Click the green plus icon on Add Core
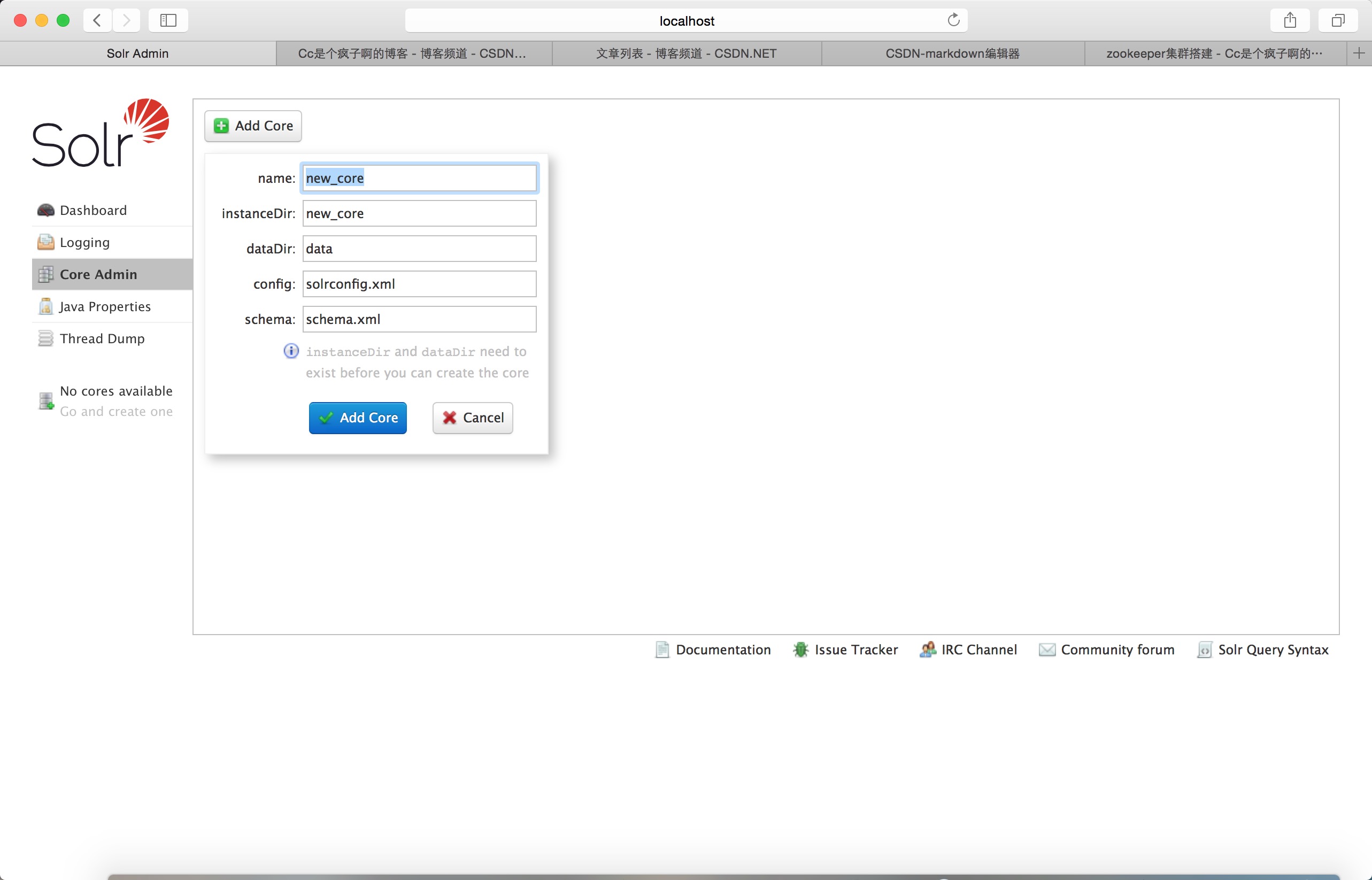This screenshot has height=880, width=1372. tap(221, 126)
